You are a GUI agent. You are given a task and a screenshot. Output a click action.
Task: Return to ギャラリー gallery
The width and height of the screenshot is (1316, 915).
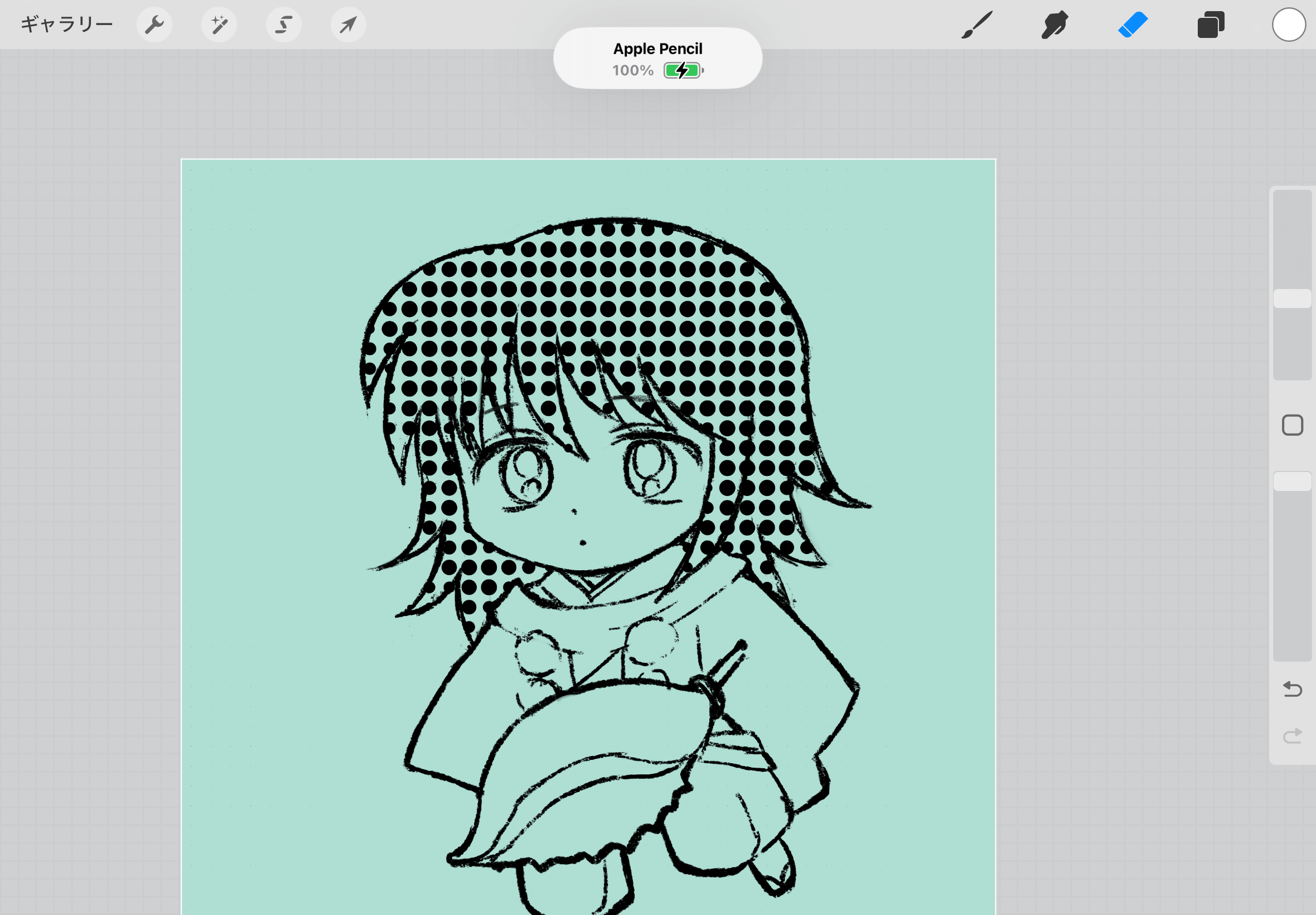point(66,25)
